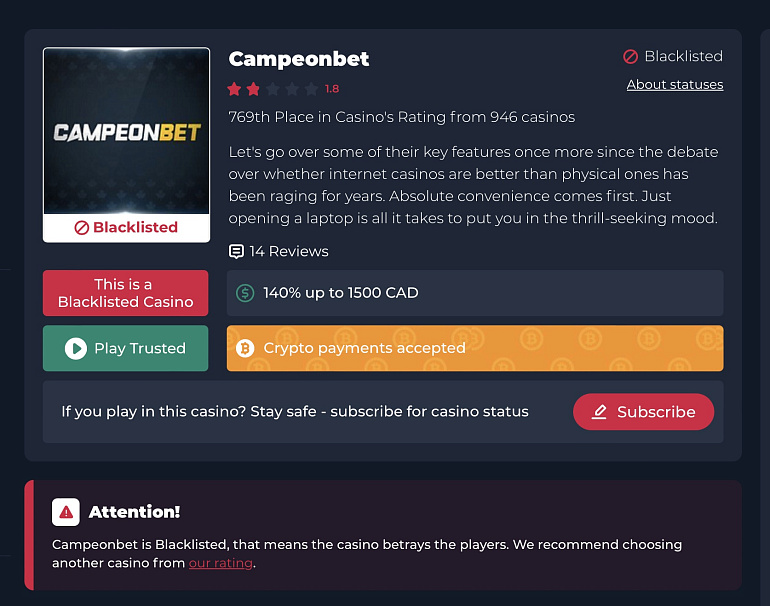The width and height of the screenshot is (770, 606).
Task: Click the second red rating star
Action: pyautogui.click(x=253, y=89)
